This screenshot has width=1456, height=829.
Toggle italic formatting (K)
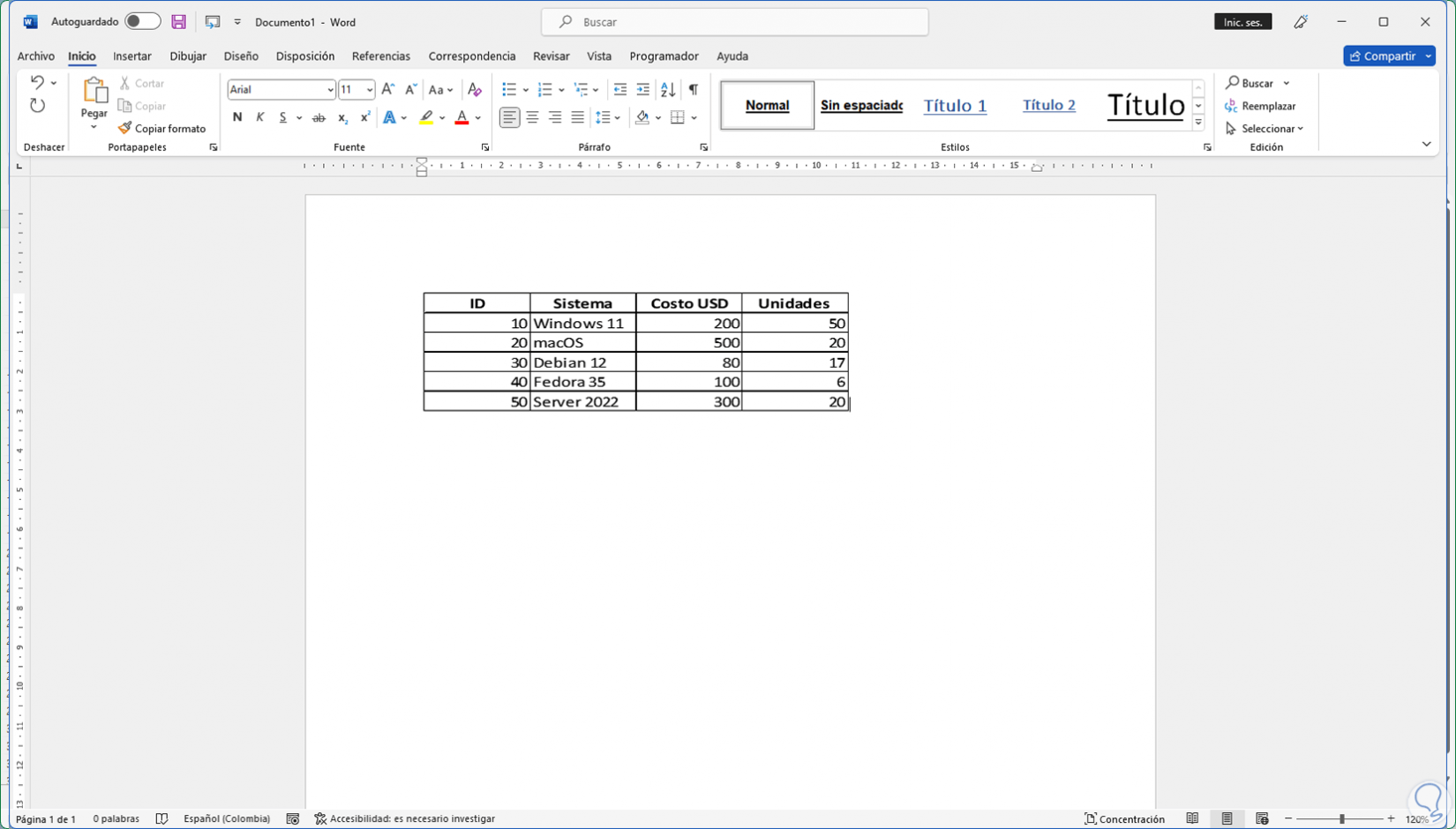(x=259, y=117)
